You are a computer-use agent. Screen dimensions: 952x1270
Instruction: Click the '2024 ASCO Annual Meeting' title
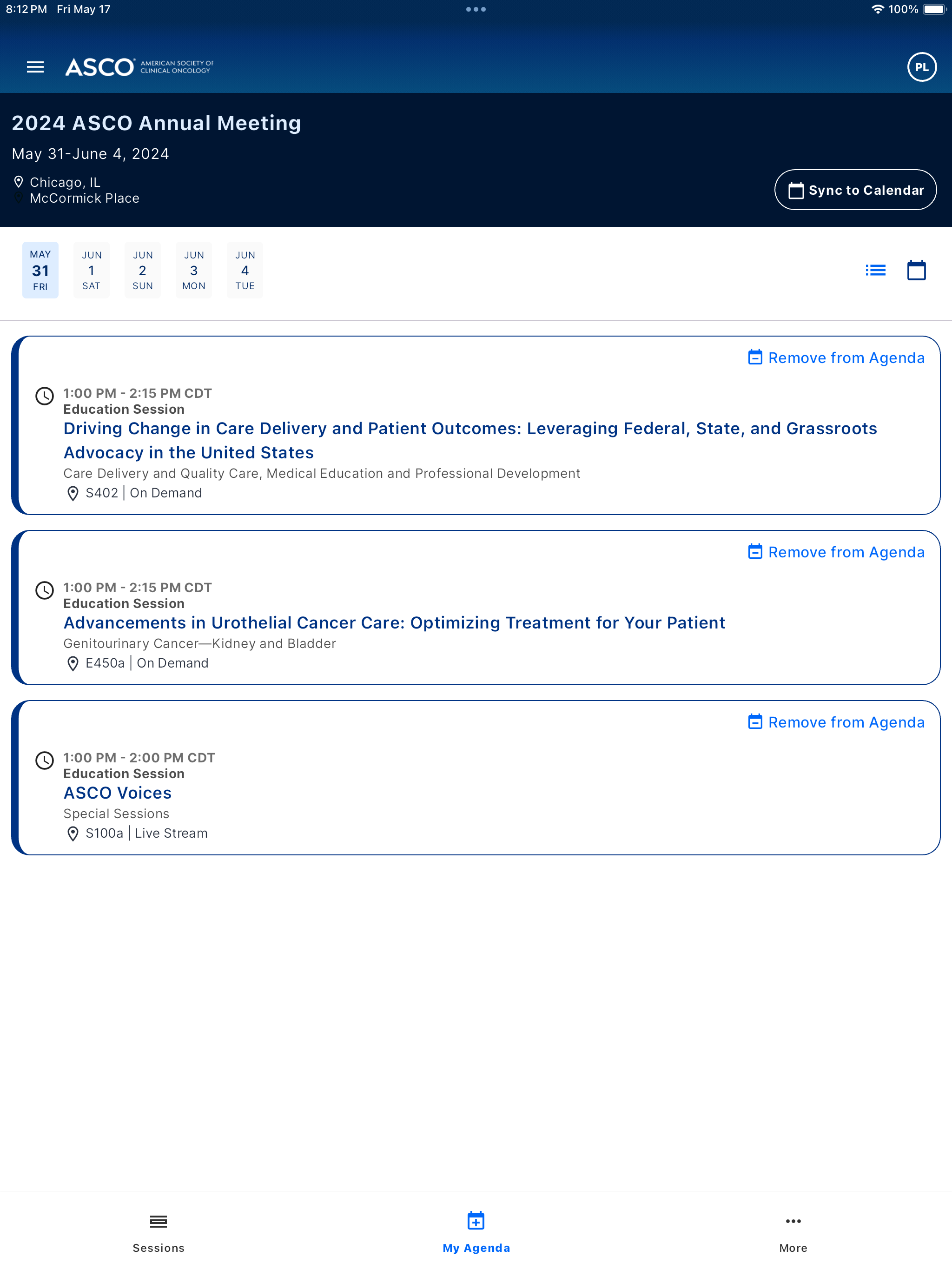click(156, 123)
